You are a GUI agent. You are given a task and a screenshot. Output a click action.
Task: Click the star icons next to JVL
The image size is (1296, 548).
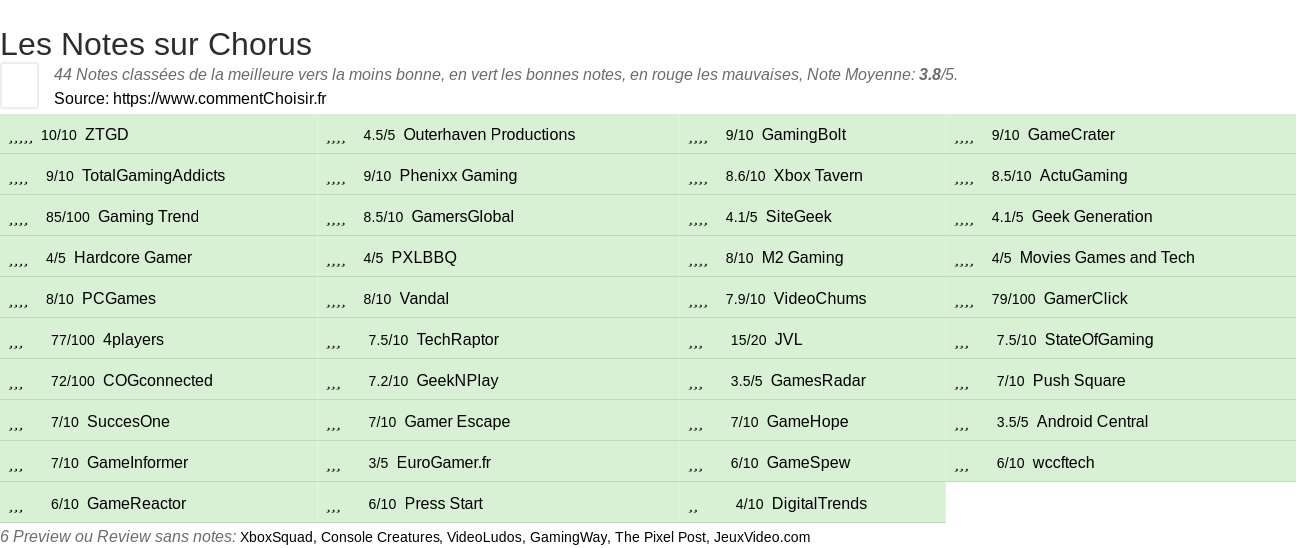(x=696, y=341)
